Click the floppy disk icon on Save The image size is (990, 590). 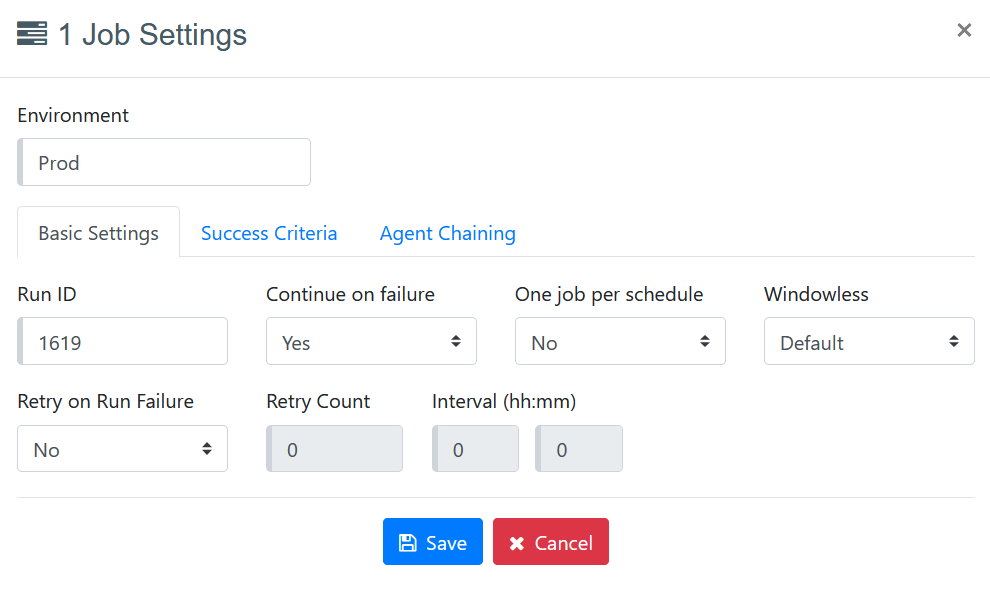click(407, 543)
